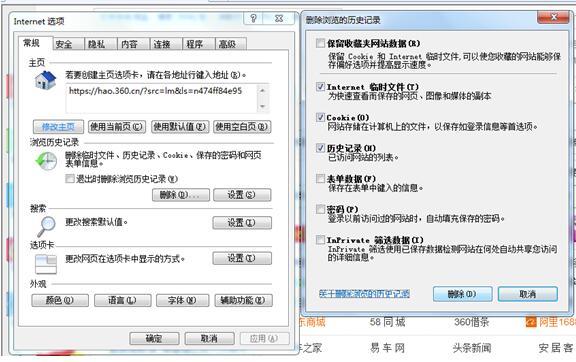
Task: Click the 语言 button
Action: pyautogui.click(x=122, y=300)
